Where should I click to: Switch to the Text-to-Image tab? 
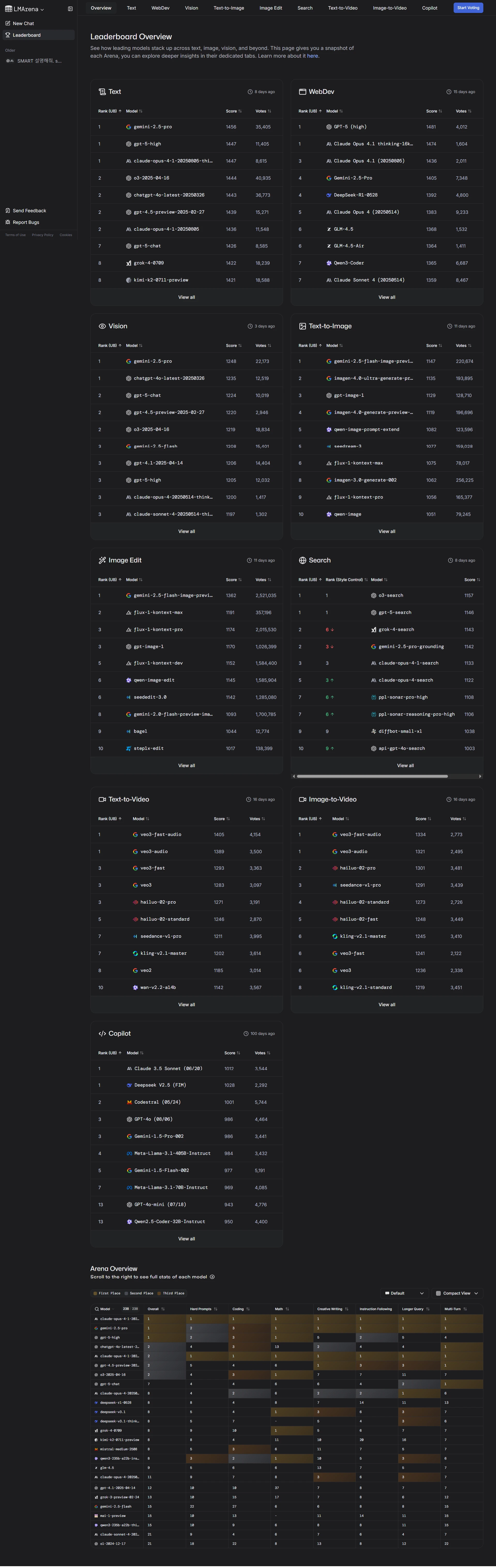[229, 8]
